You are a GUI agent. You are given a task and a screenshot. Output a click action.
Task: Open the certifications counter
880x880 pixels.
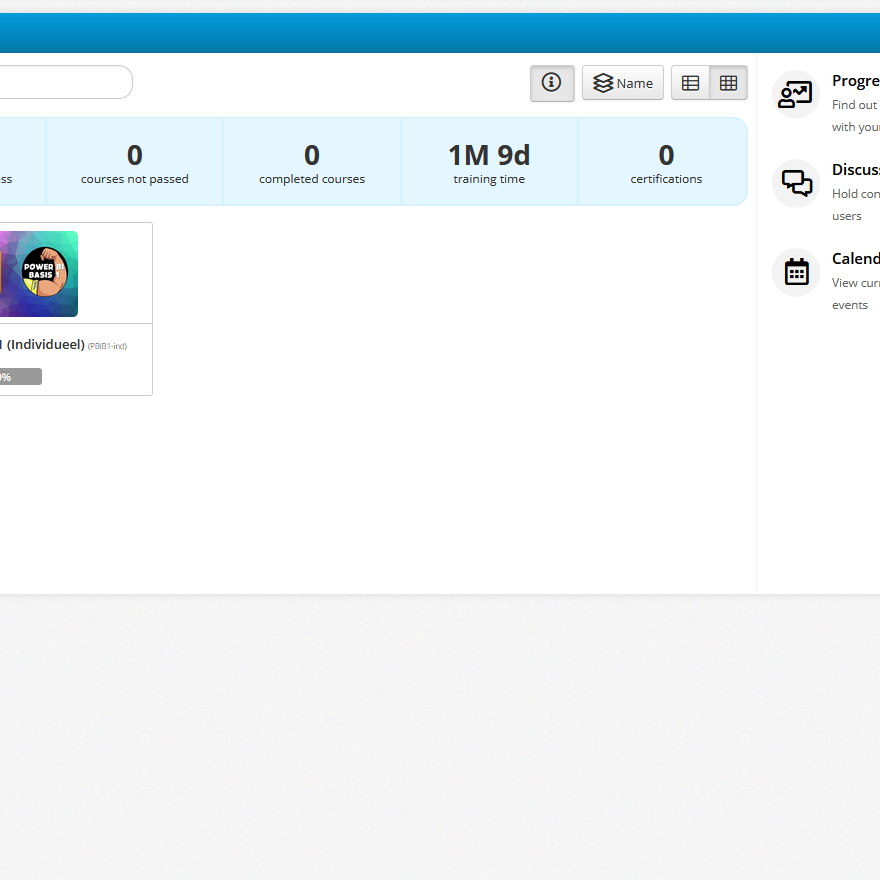666,162
